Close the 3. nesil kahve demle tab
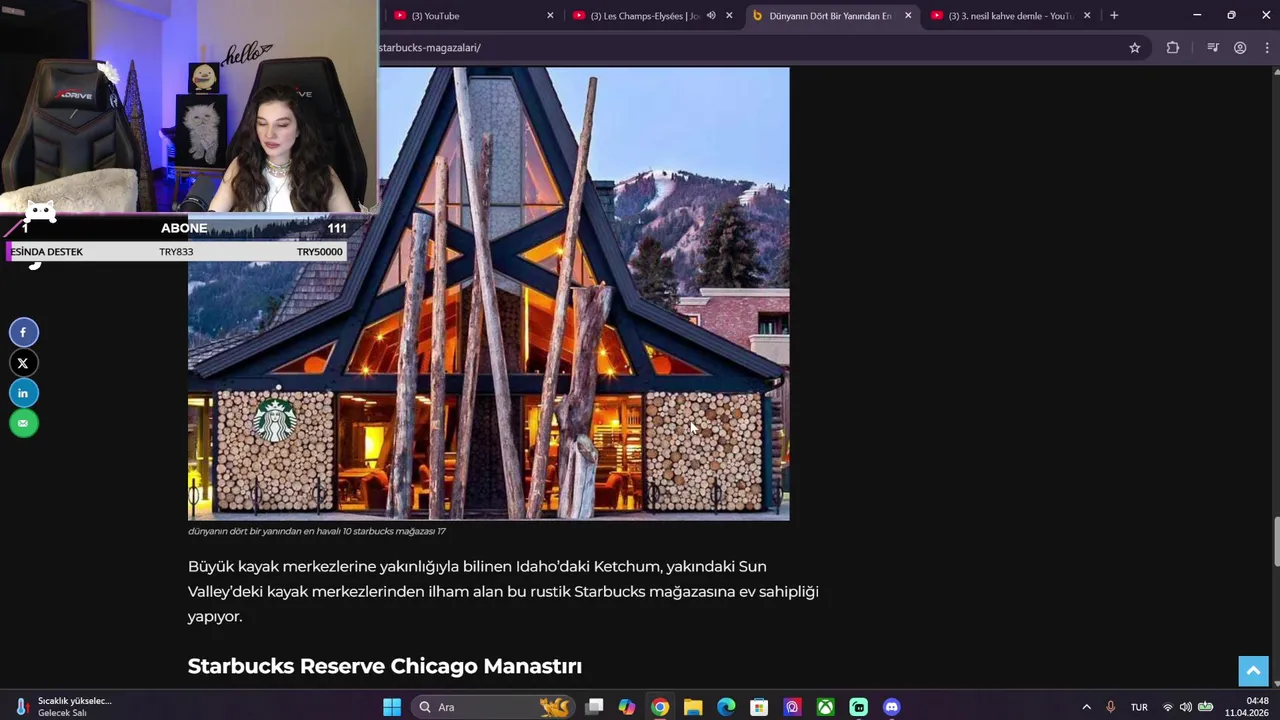Image resolution: width=1280 pixels, height=720 pixels. (1087, 16)
